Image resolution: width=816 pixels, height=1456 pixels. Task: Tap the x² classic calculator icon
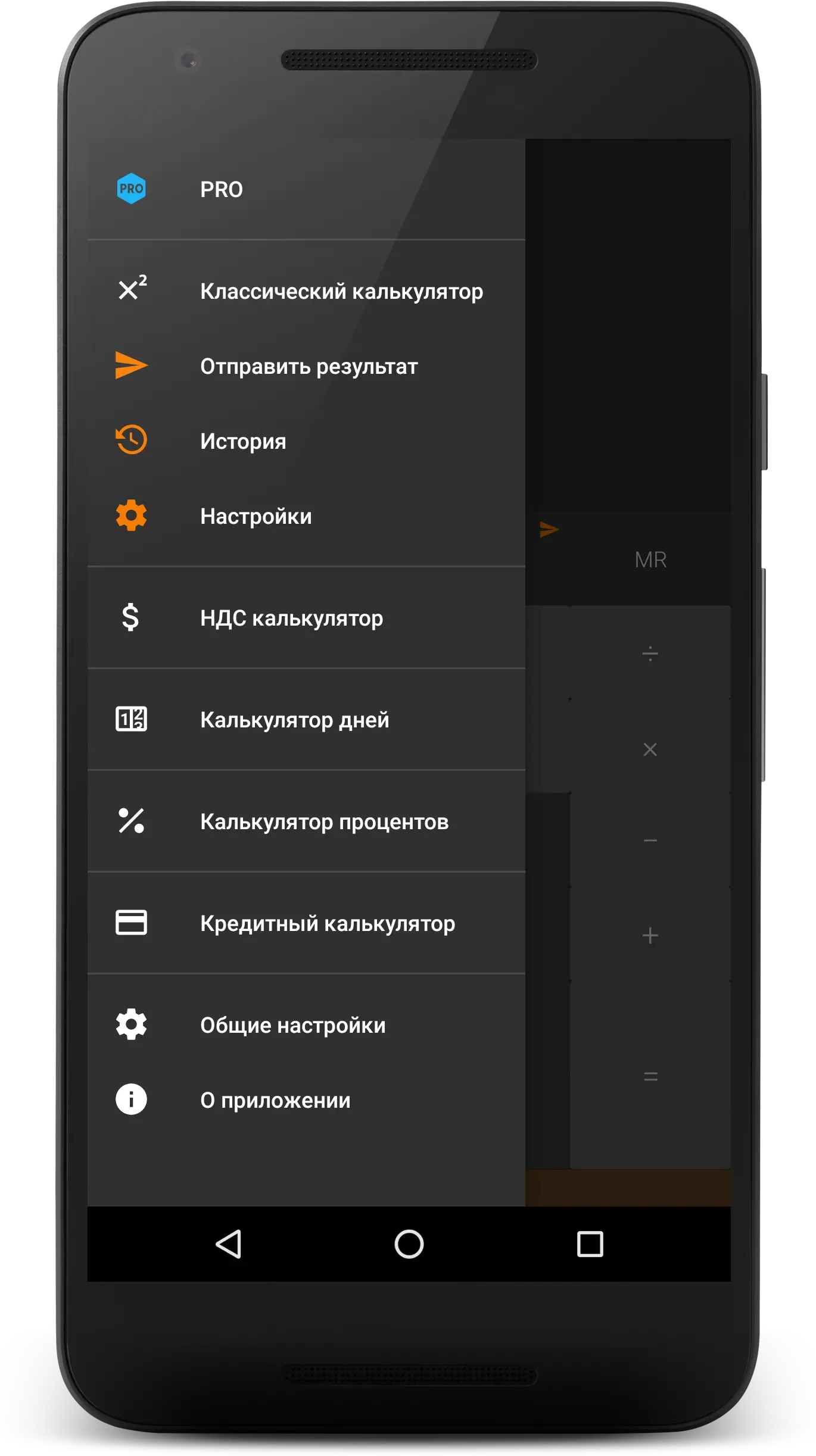(131, 289)
